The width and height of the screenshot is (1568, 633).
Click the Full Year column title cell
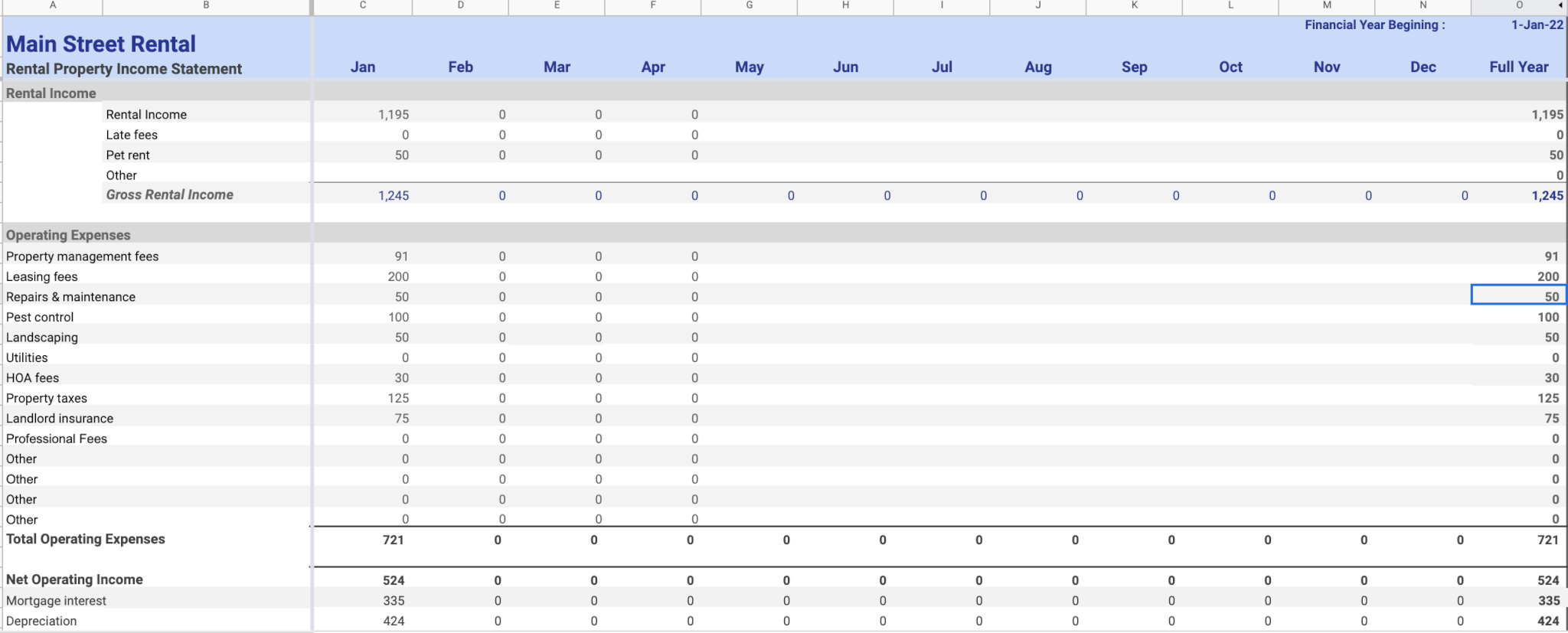(x=1518, y=67)
